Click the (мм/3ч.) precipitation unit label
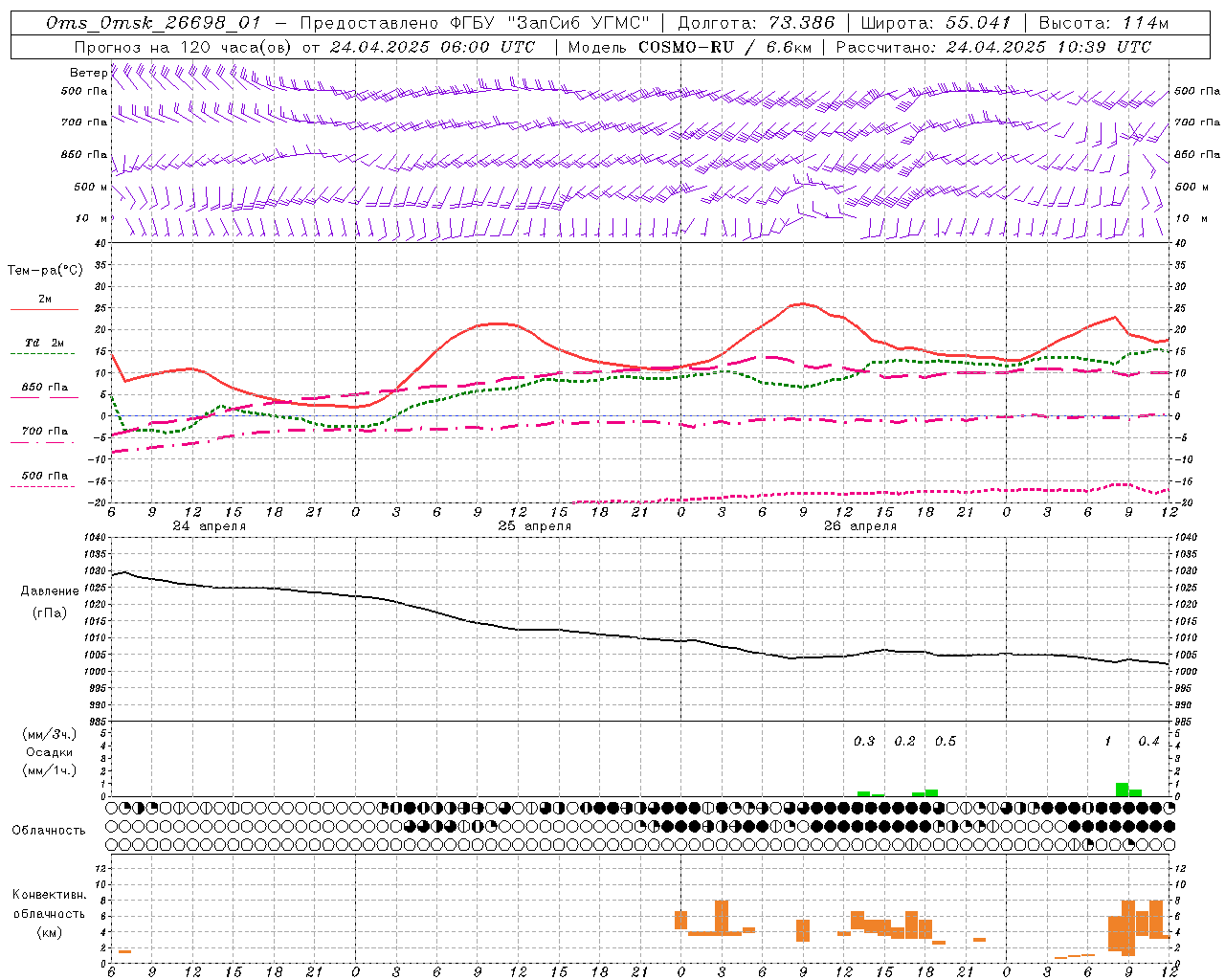The height and width of the screenshot is (980, 1225). click(49, 733)
